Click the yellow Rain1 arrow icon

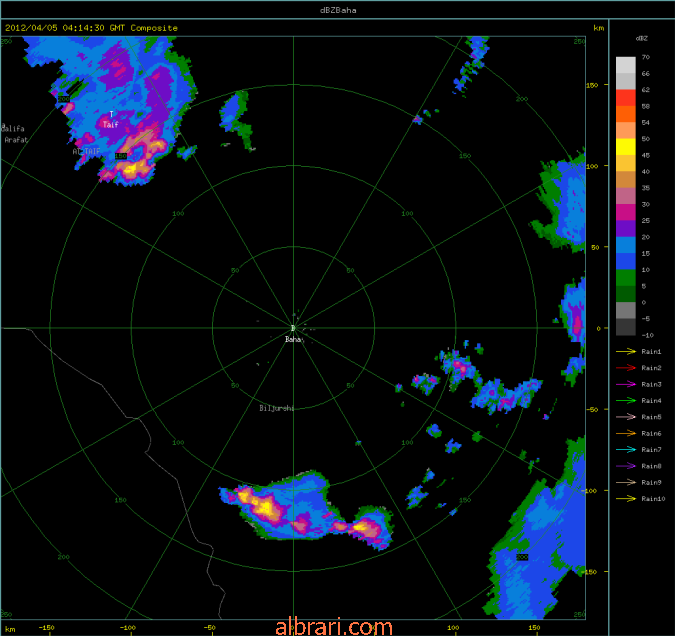[x=626, y=351]
